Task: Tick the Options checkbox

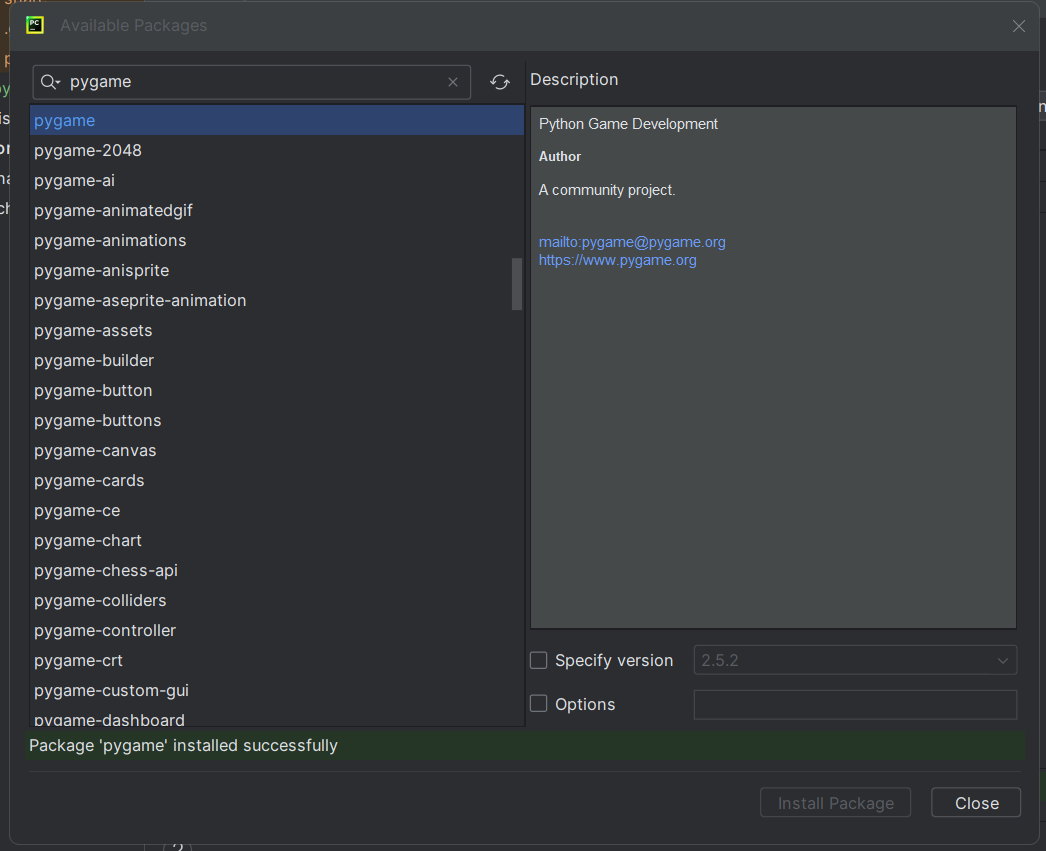Action: tap(538, 704)
